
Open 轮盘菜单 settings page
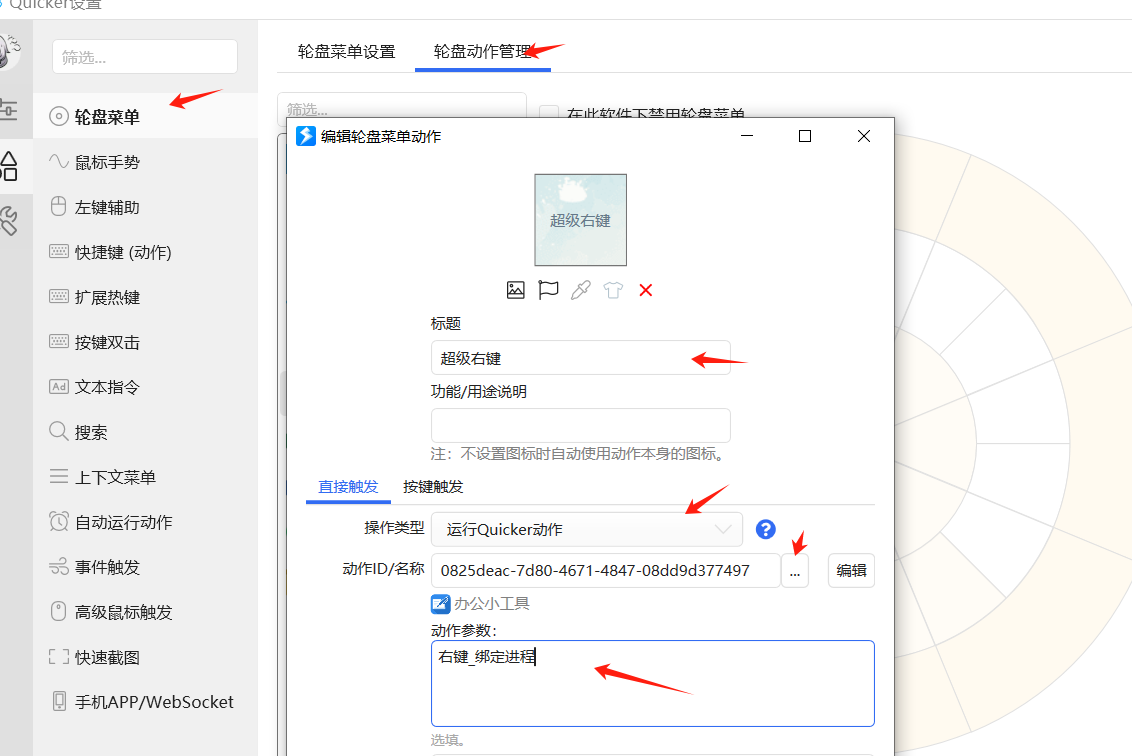pos(145,116)
